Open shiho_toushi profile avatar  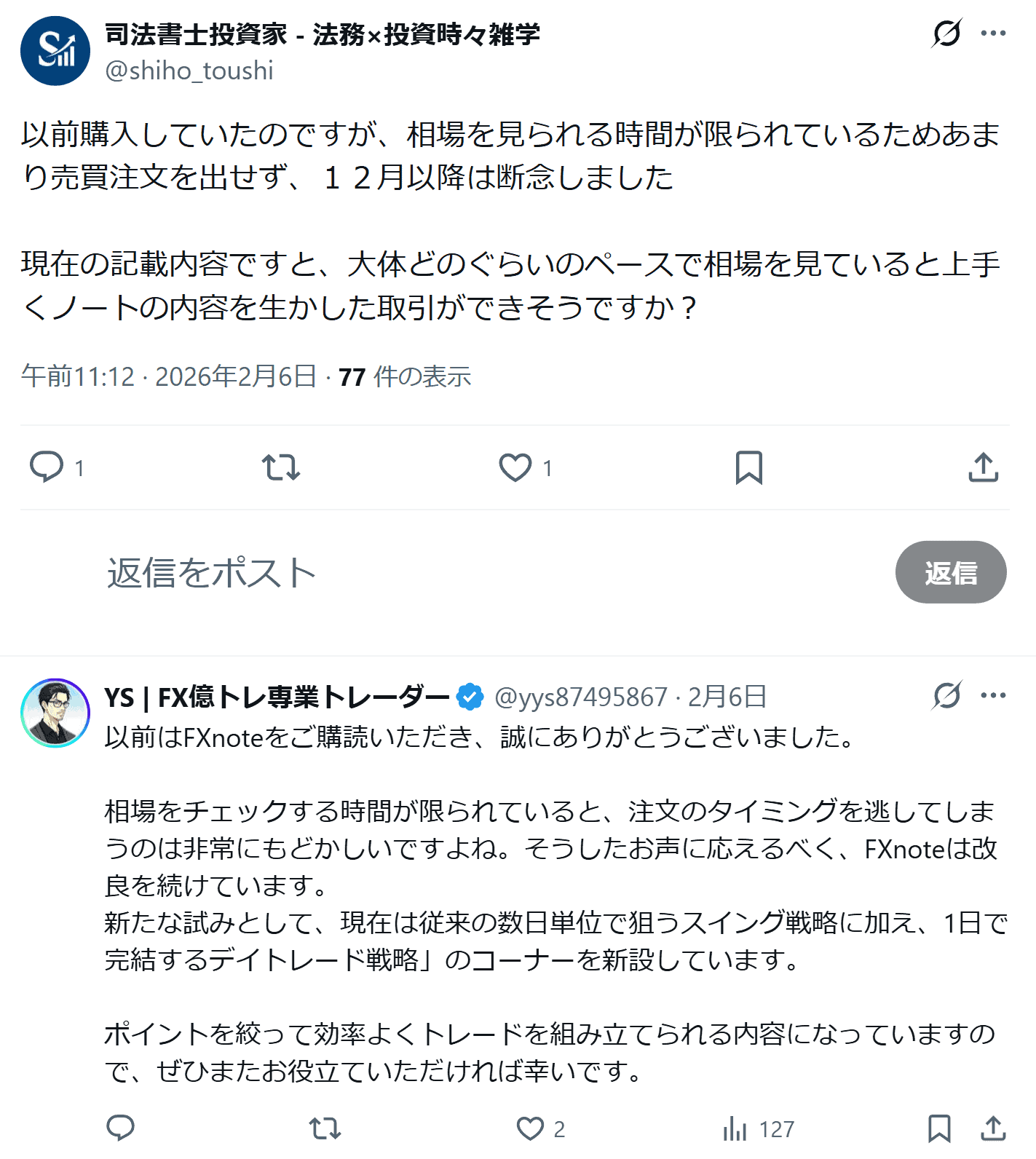point(55,51)
